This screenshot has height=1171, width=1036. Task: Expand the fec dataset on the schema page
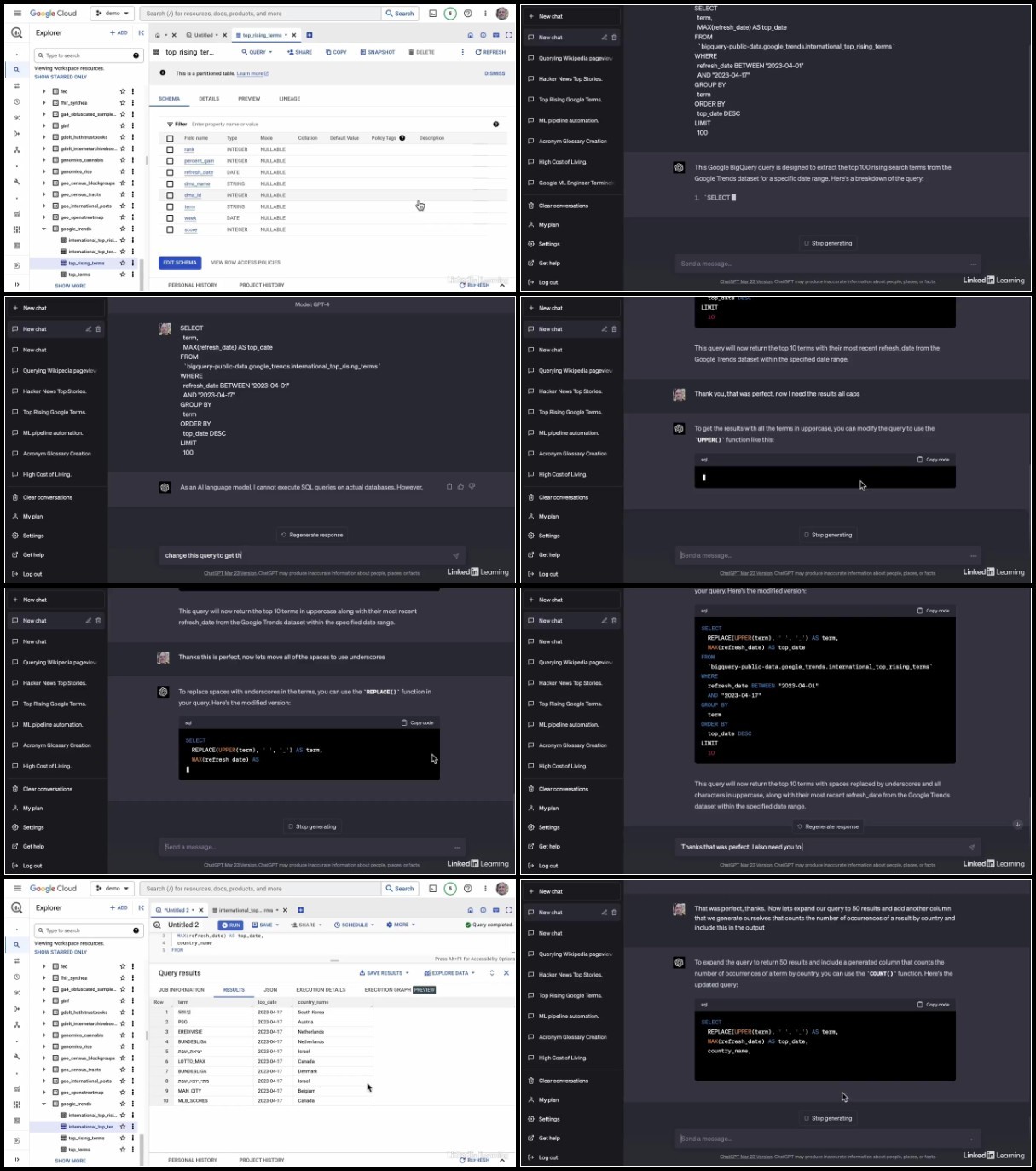tap(44, 91)
